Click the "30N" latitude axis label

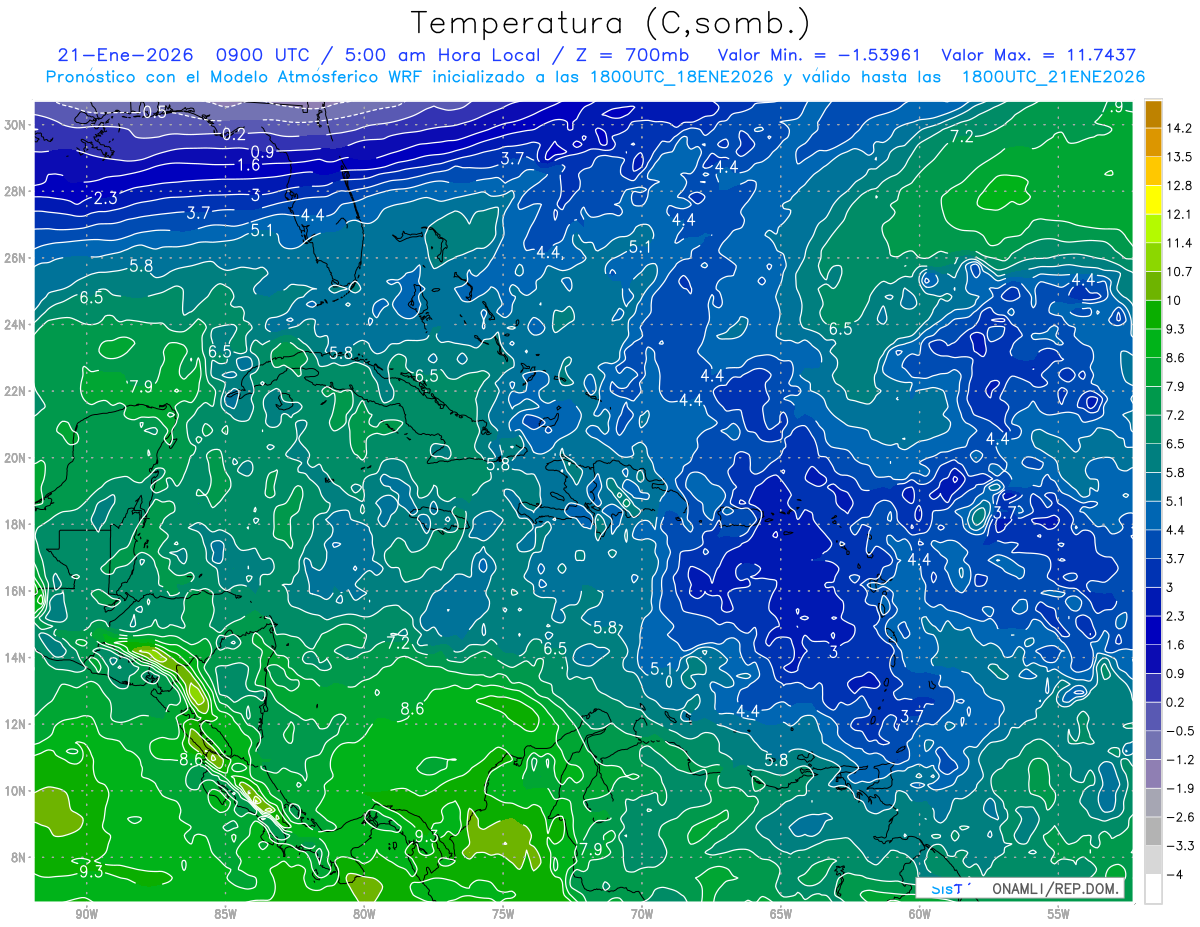(17, 125)
